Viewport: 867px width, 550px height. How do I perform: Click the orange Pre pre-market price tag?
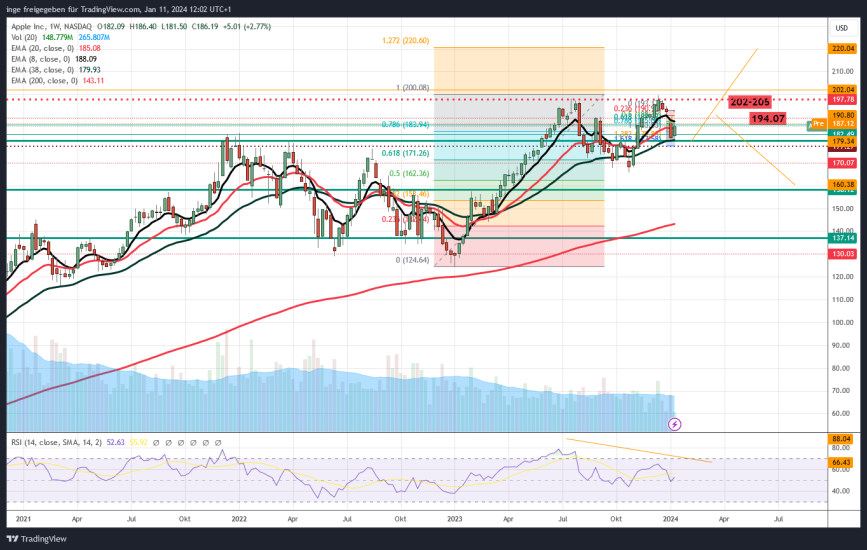(x=817, y=125)
